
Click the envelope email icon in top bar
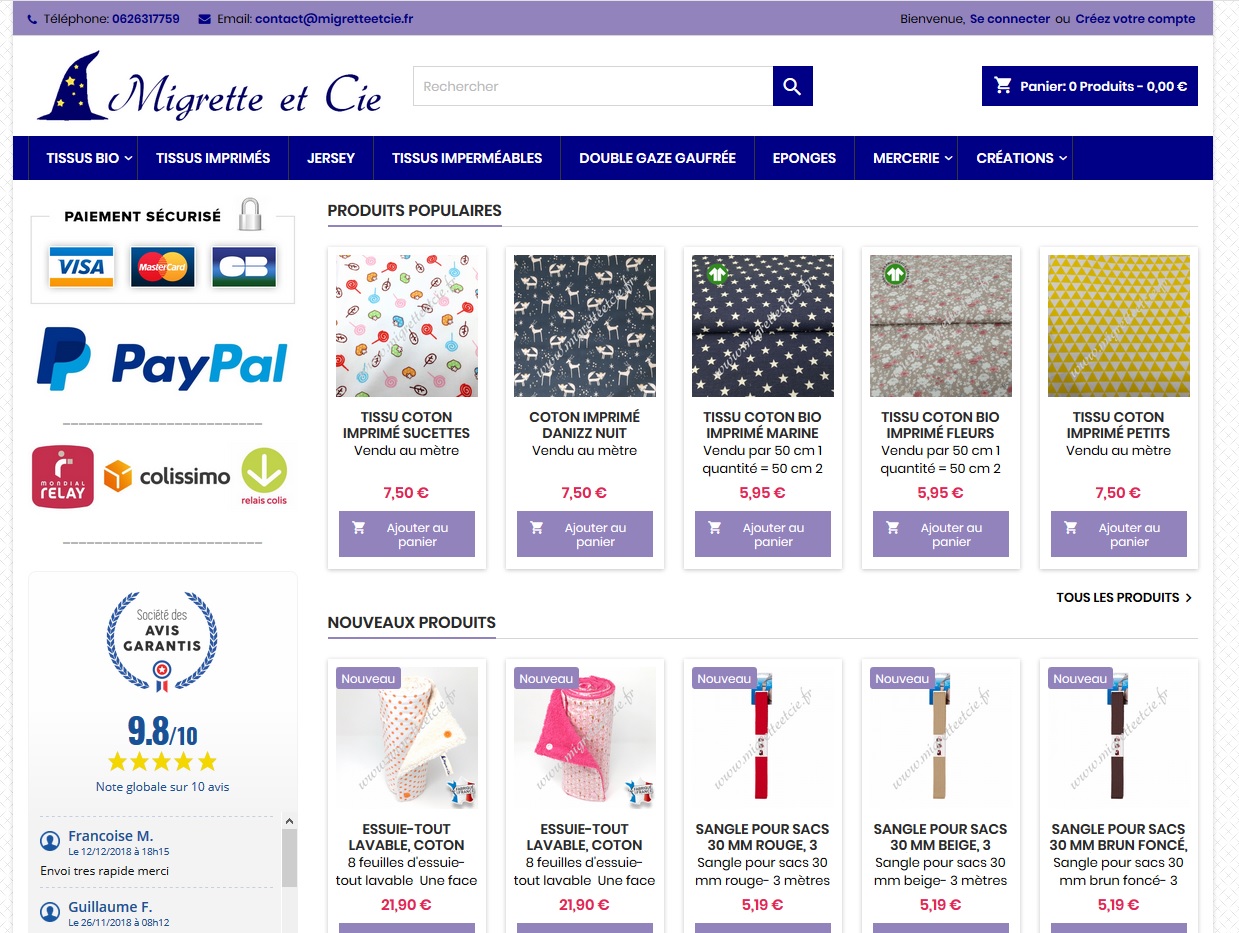(x=205, y=19)
